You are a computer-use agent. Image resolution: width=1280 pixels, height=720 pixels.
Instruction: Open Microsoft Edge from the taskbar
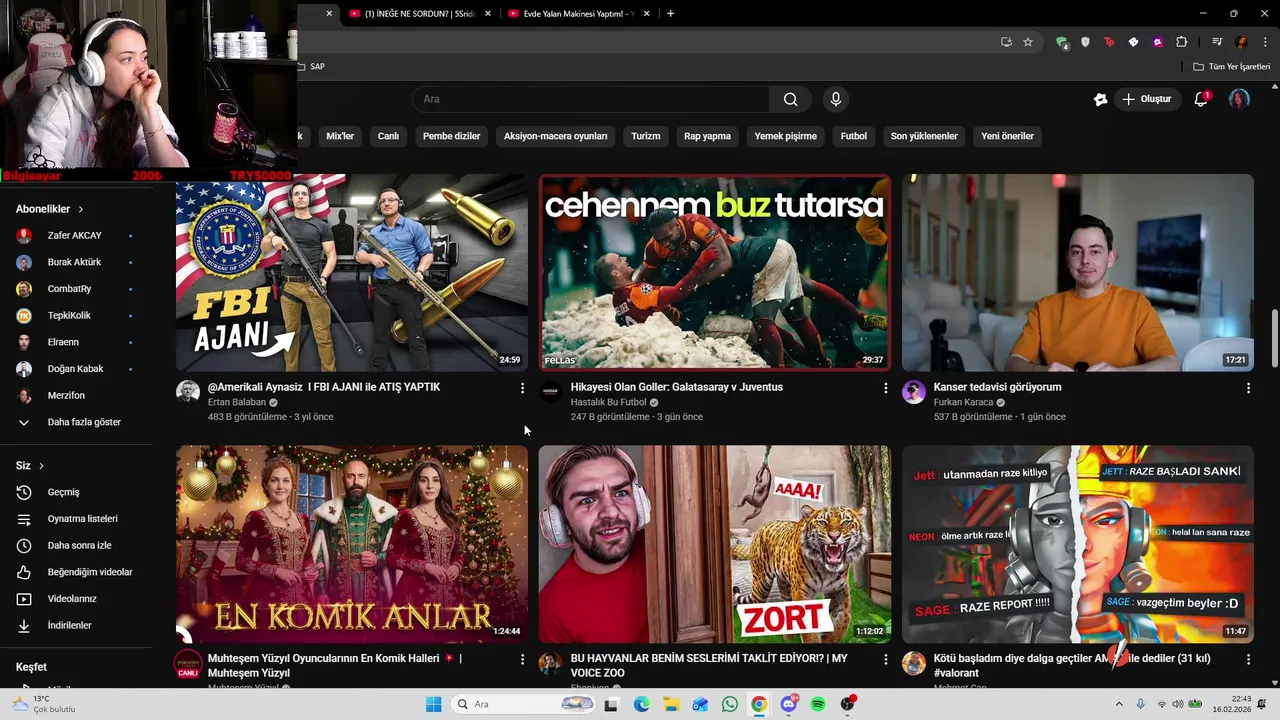[641, 704]
